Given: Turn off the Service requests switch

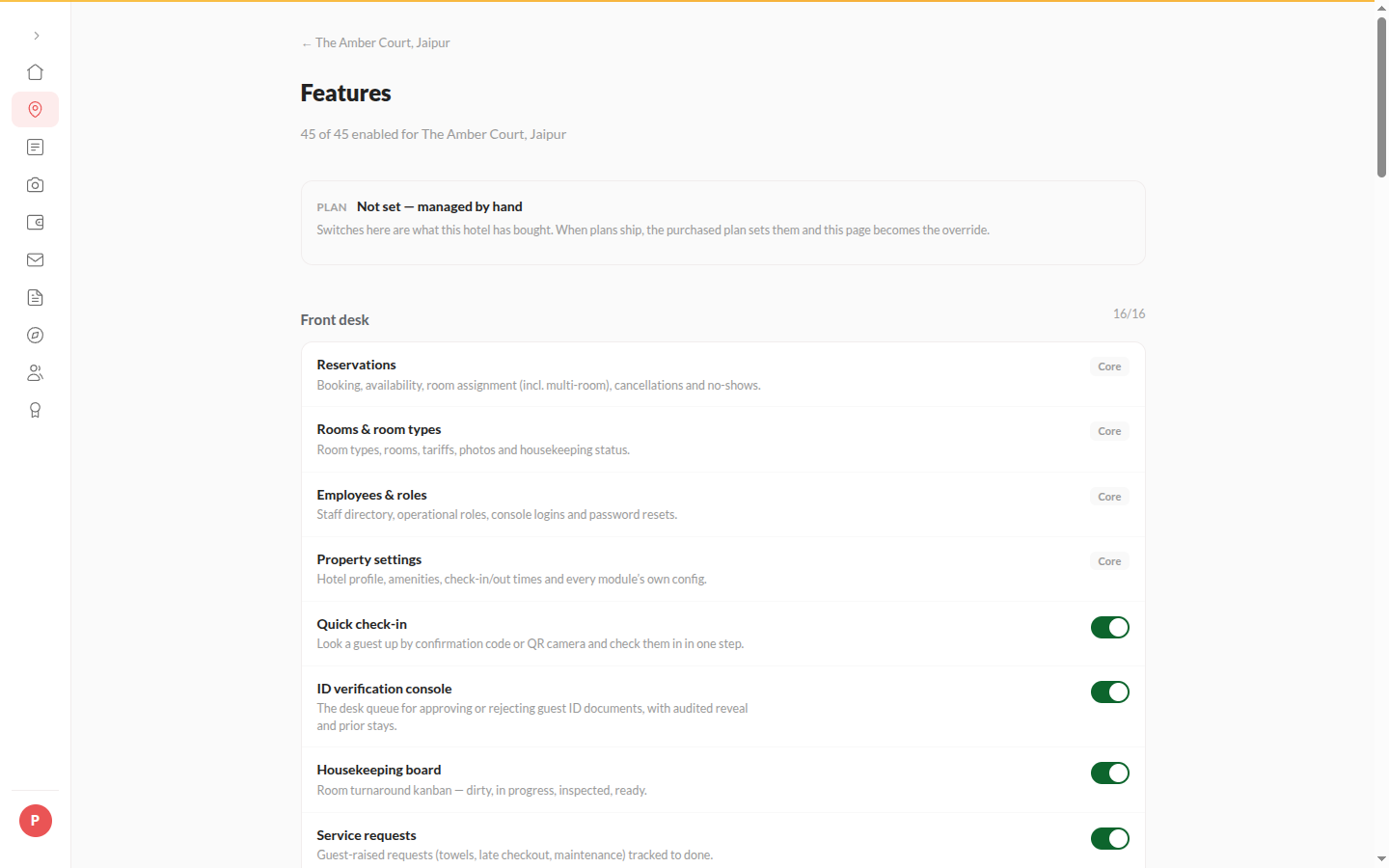Looking at the screenshot, I should click(x=1110, y=839).
